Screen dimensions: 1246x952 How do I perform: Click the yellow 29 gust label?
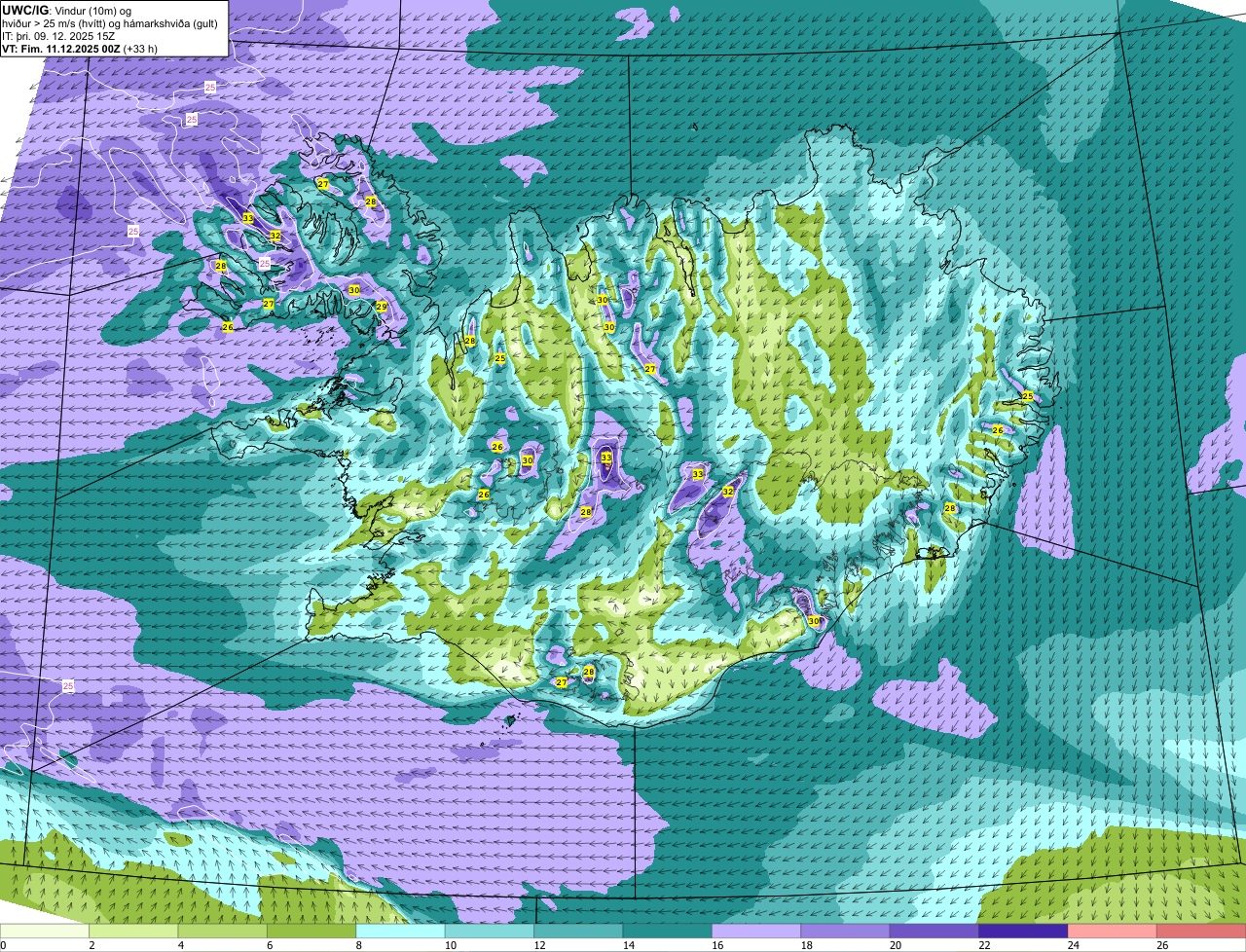(382, 307)
